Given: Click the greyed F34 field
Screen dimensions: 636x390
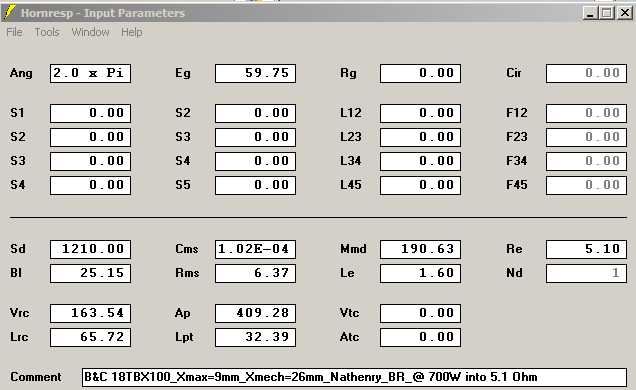Looking at the screenshot, I should (587, 161).
